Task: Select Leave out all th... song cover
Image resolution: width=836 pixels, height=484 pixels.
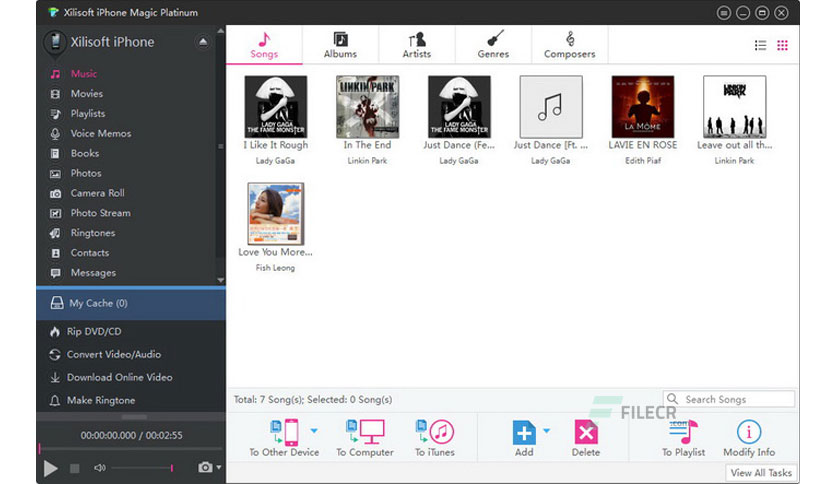Action: 734,107
